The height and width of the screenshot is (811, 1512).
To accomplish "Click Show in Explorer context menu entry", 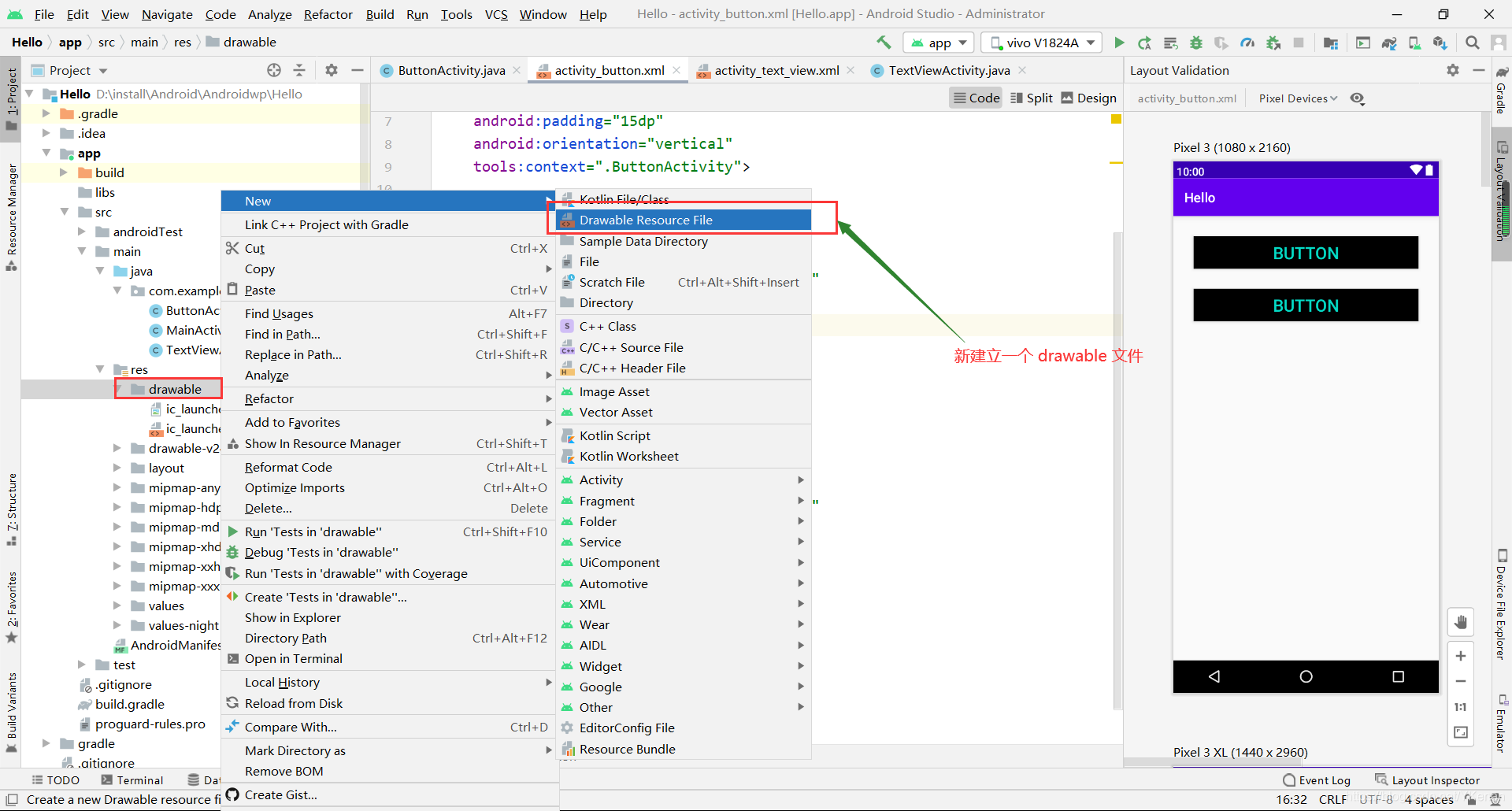I will click(x=390, y=617).
